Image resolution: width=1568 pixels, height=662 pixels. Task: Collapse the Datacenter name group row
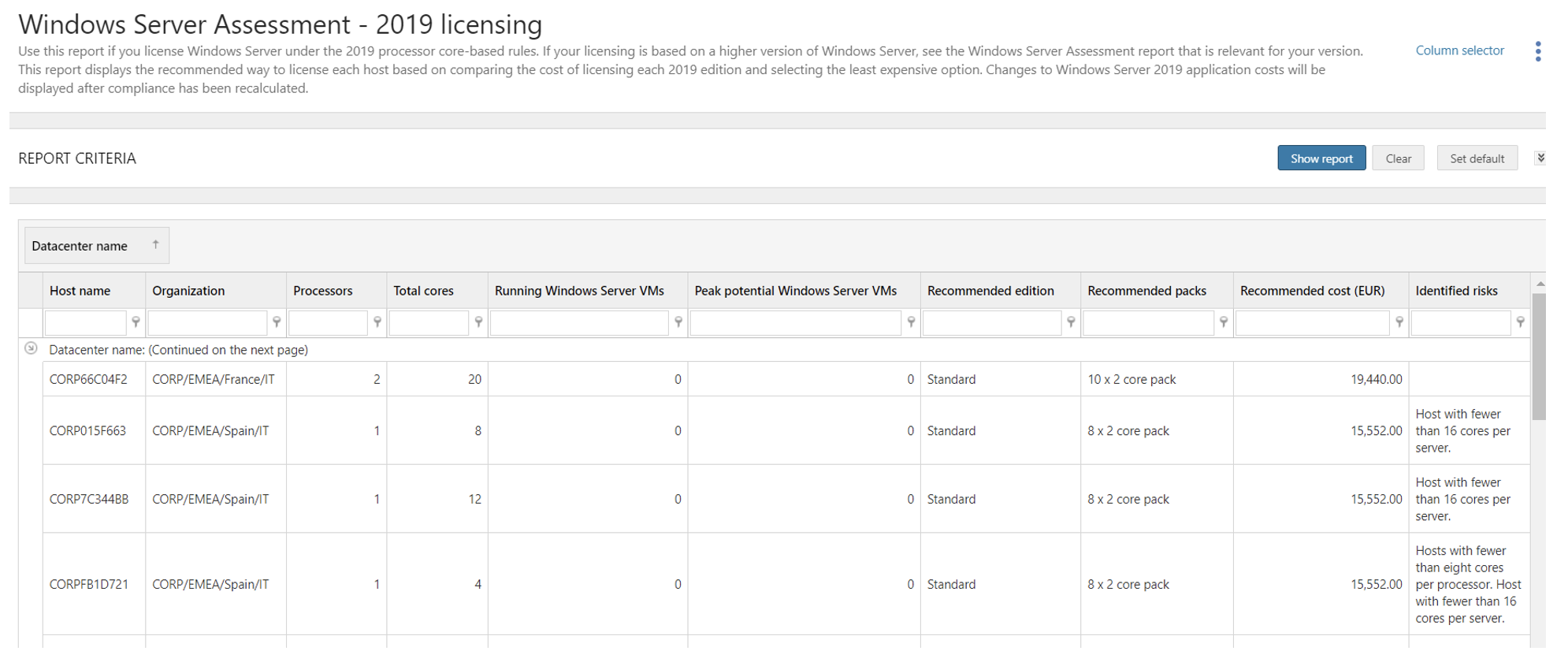click(31, 348)
